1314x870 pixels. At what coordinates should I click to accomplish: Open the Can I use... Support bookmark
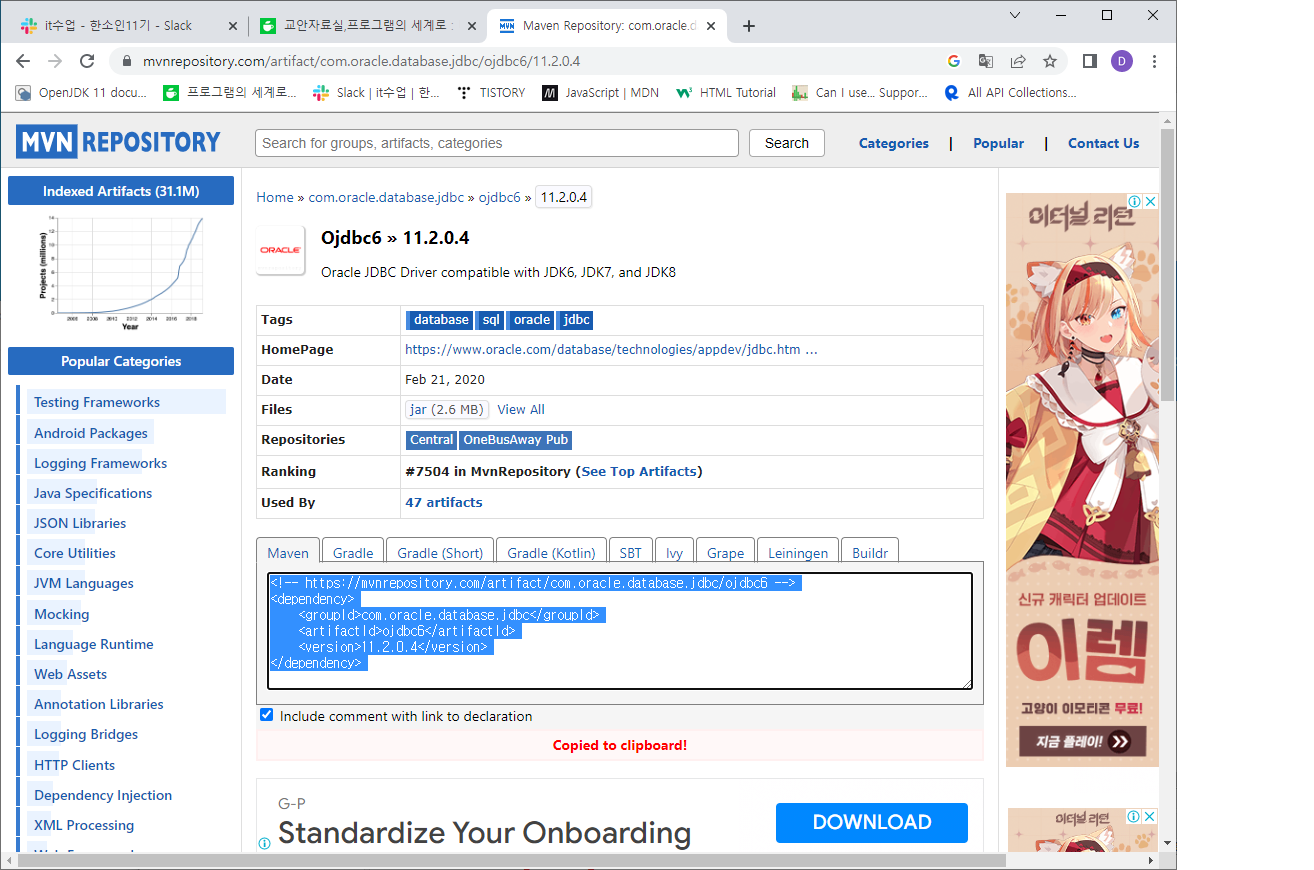click(x=860, y=92)
